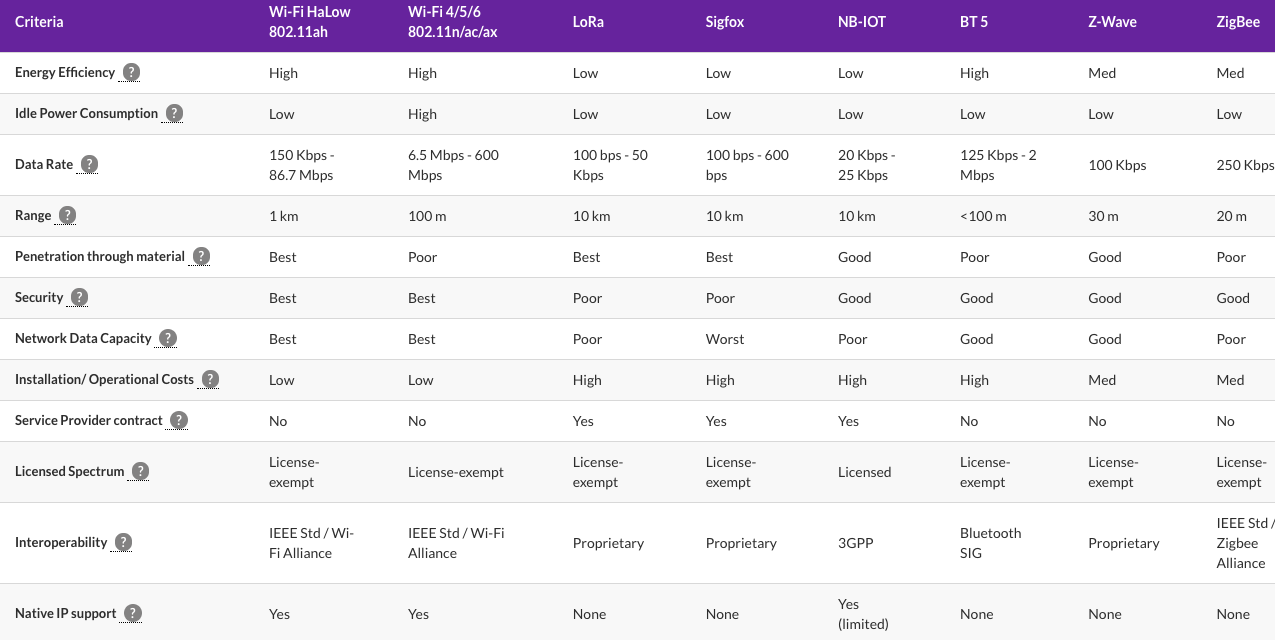Click the Security question mark icon
The height and width of the screenshot is (640, 1275).
(79, 297)
